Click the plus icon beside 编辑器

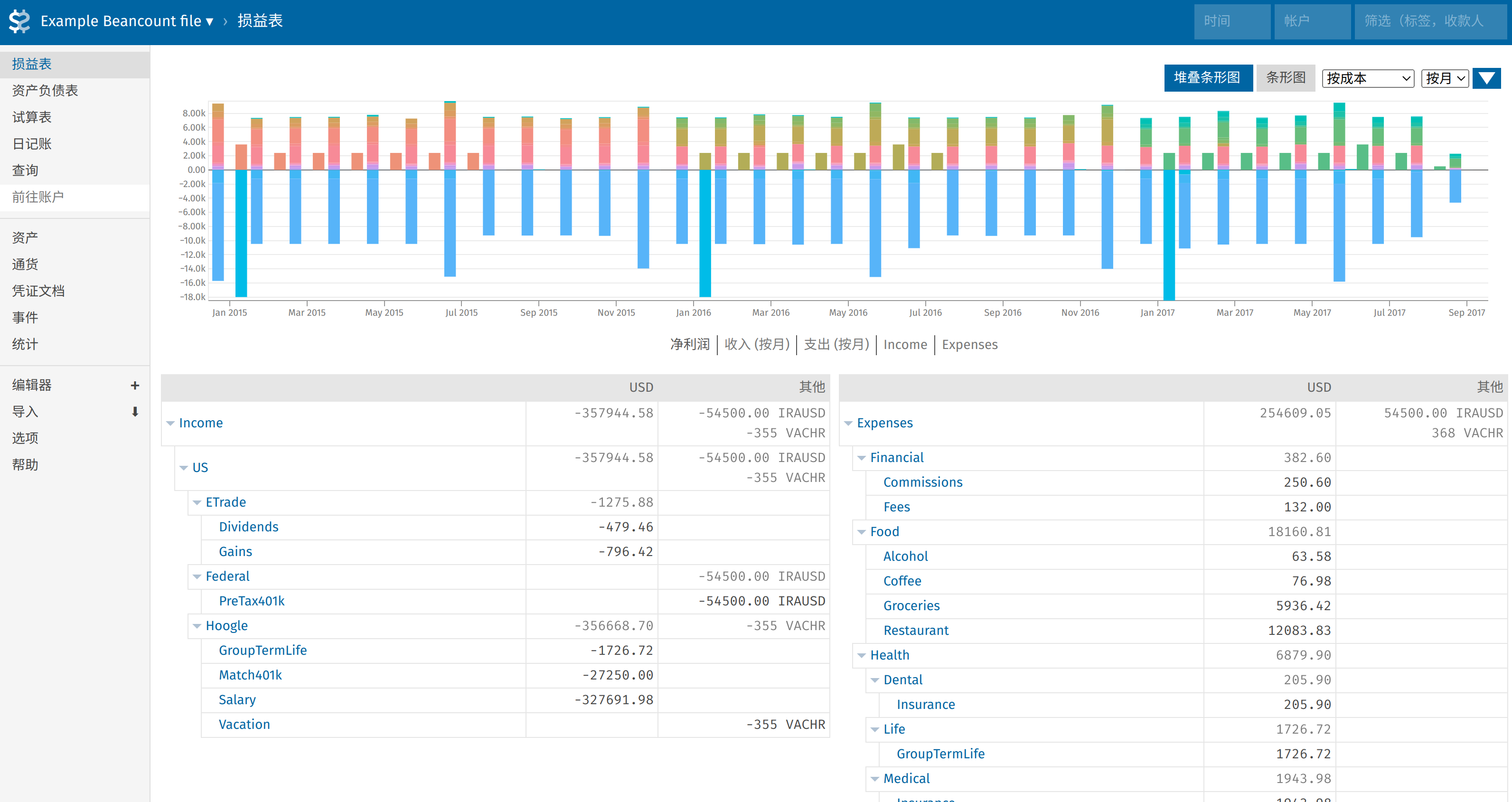(134, 385)
